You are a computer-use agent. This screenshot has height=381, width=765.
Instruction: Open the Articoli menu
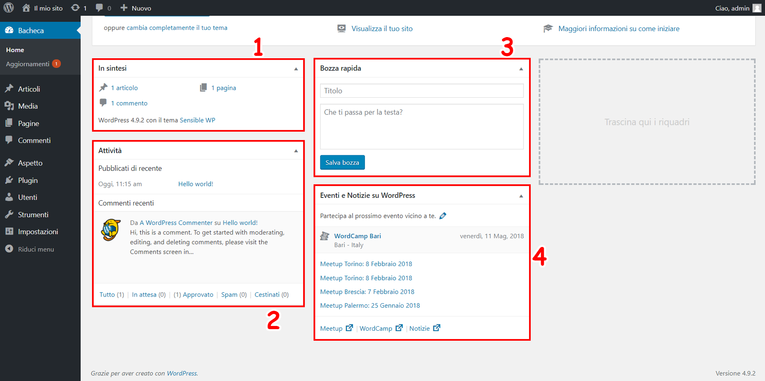point(29,89)
